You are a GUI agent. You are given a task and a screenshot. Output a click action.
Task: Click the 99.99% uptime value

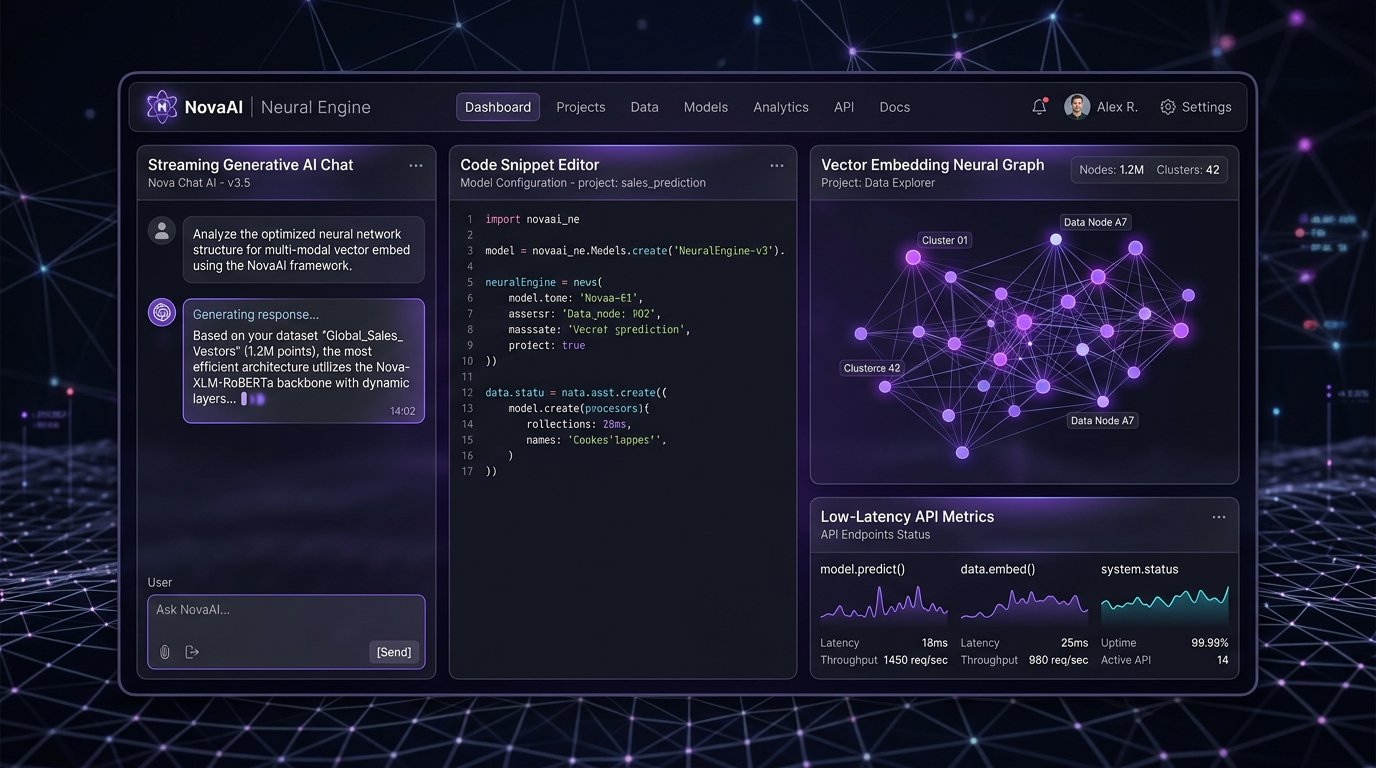(x=1210, y=643)
